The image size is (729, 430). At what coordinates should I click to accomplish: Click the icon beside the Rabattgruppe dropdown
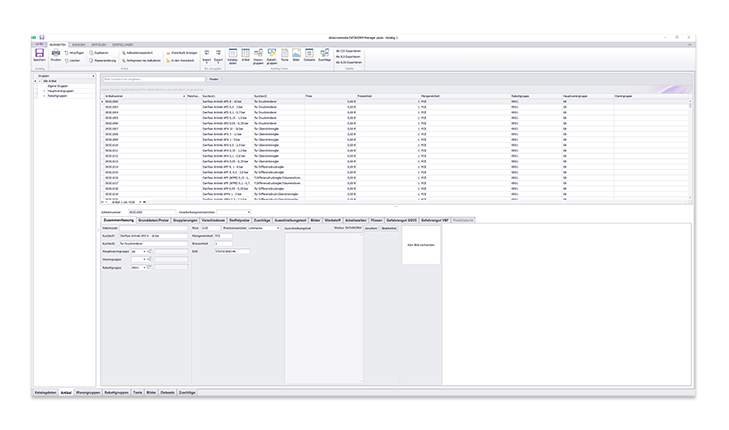[149, 268]
